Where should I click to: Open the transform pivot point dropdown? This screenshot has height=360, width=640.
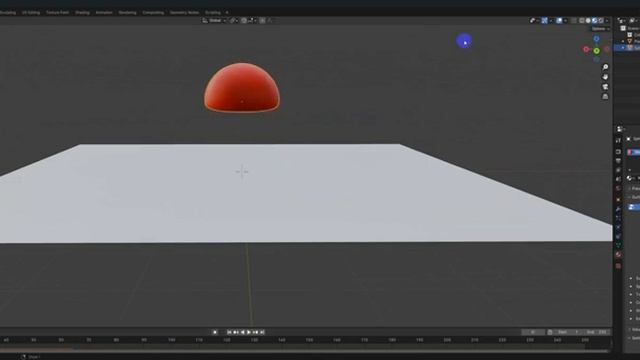click(x=234, y=20)
